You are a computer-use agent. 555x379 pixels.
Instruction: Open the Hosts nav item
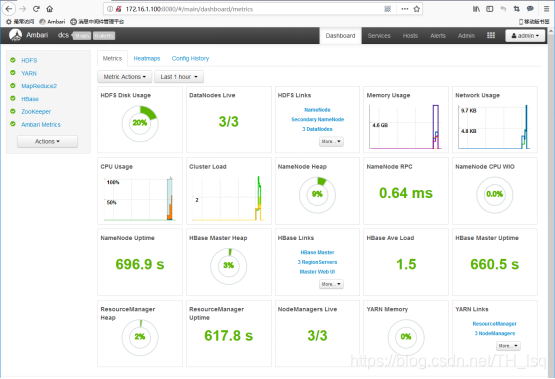pyautogui.click(x=410, y=36)
